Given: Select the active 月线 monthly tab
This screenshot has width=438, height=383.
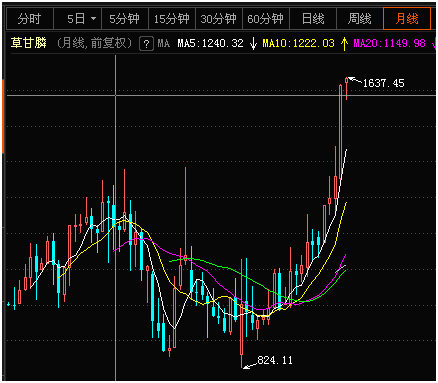Looking at the screenshot, I should pyautogui.click(x=407, y=19).
